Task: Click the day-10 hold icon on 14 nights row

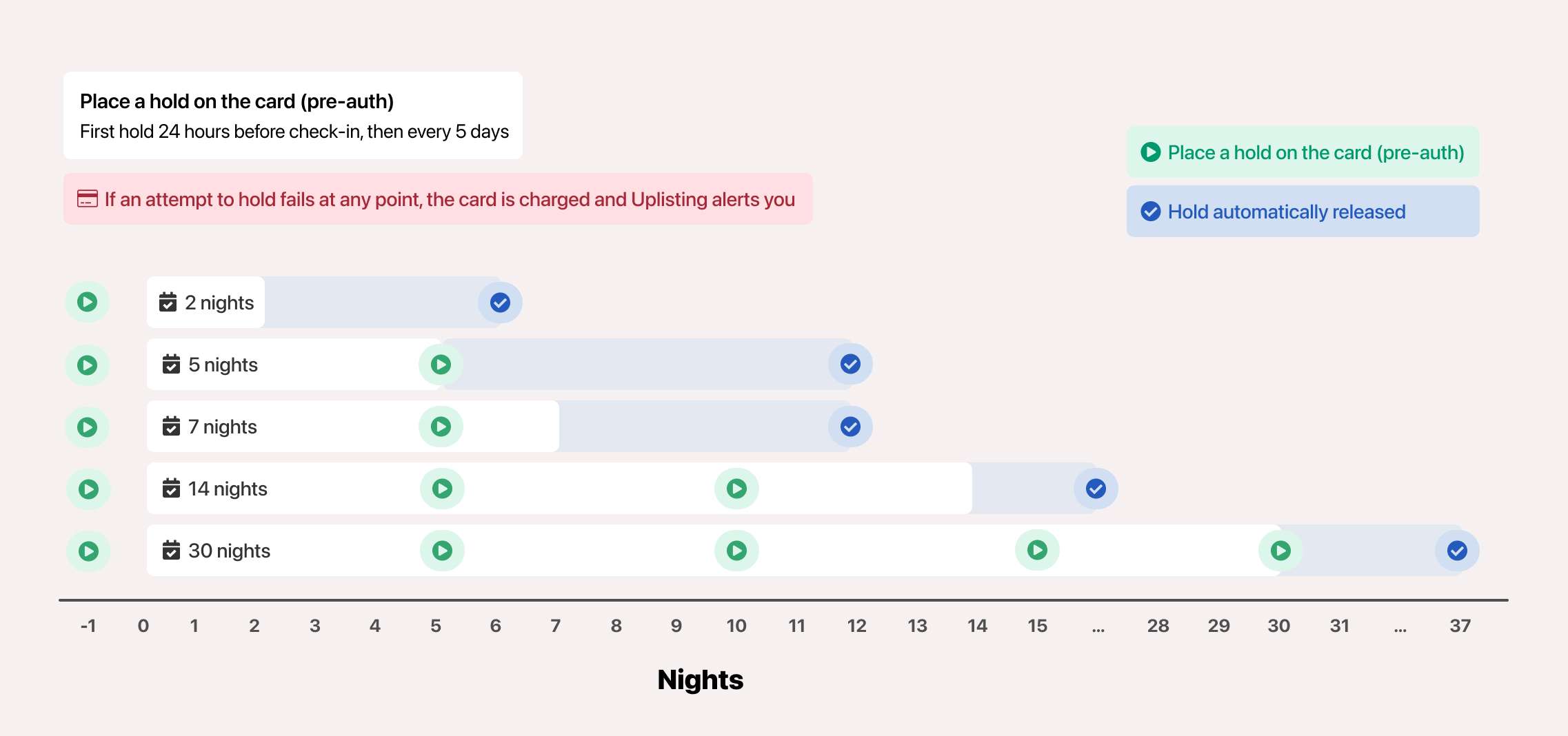Action: [x=737, y=489]
